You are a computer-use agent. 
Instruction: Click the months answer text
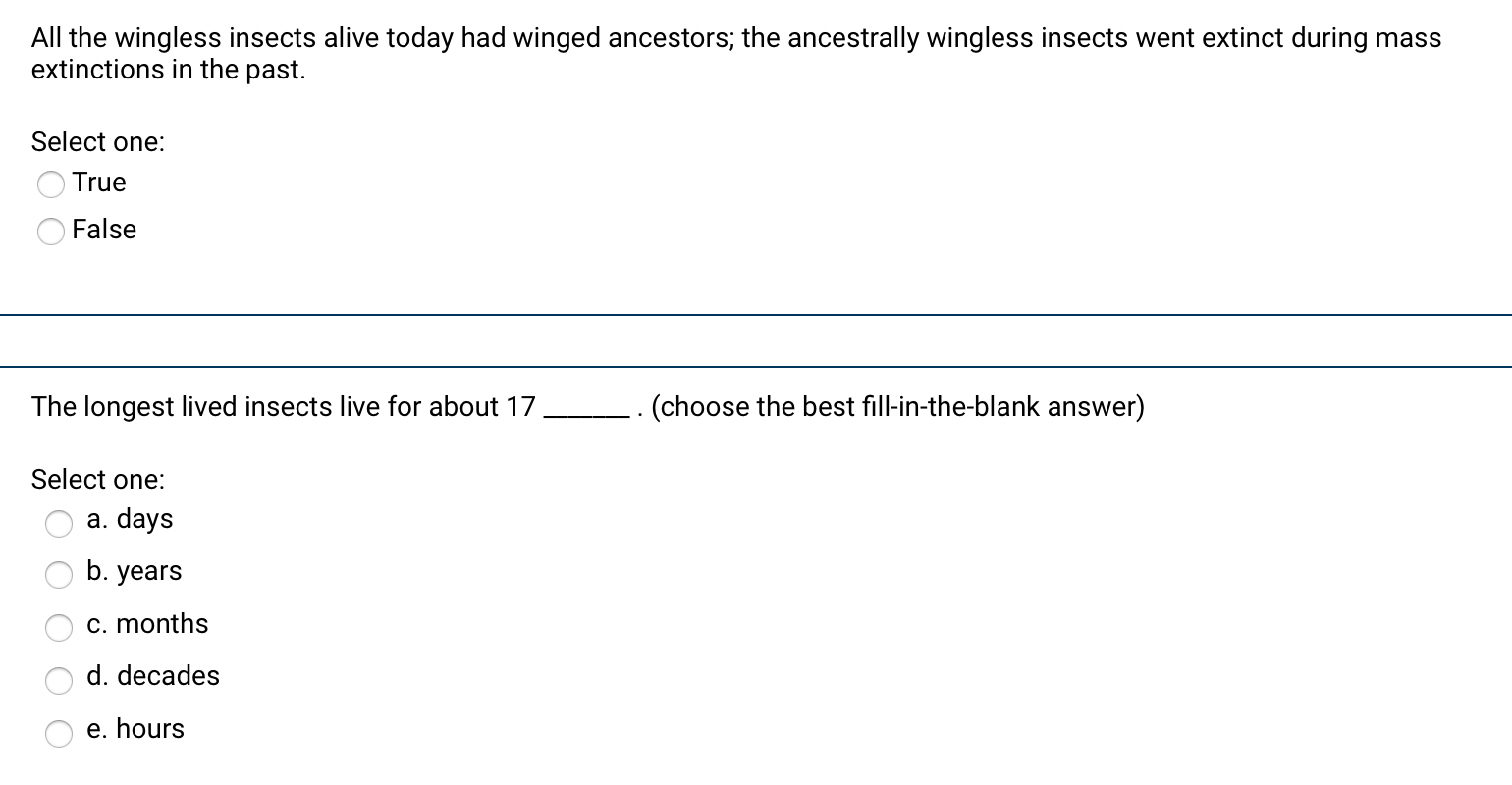tap(147, 624)
